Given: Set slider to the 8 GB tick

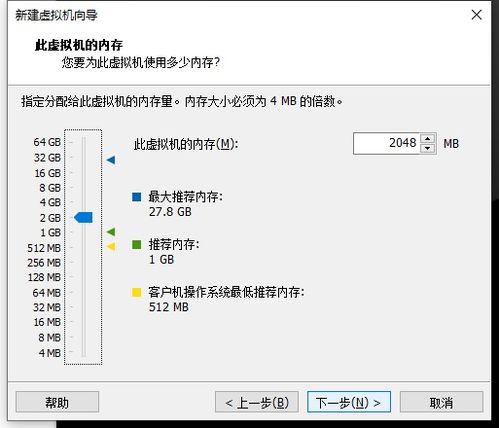Looking at the screenshot, I should click(83, 188).
